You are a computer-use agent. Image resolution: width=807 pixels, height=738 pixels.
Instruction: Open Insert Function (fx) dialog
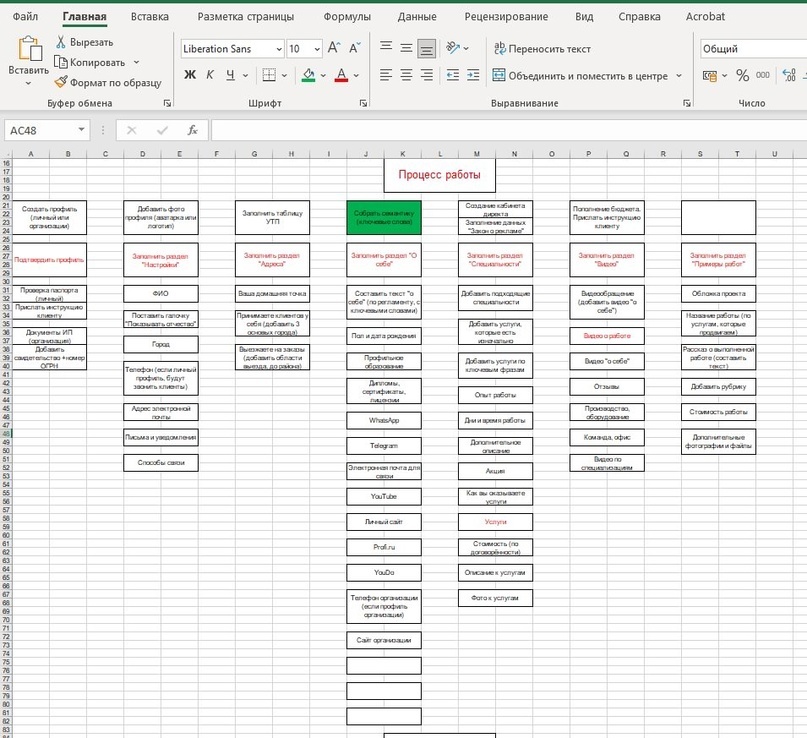[x=192, y=130]
